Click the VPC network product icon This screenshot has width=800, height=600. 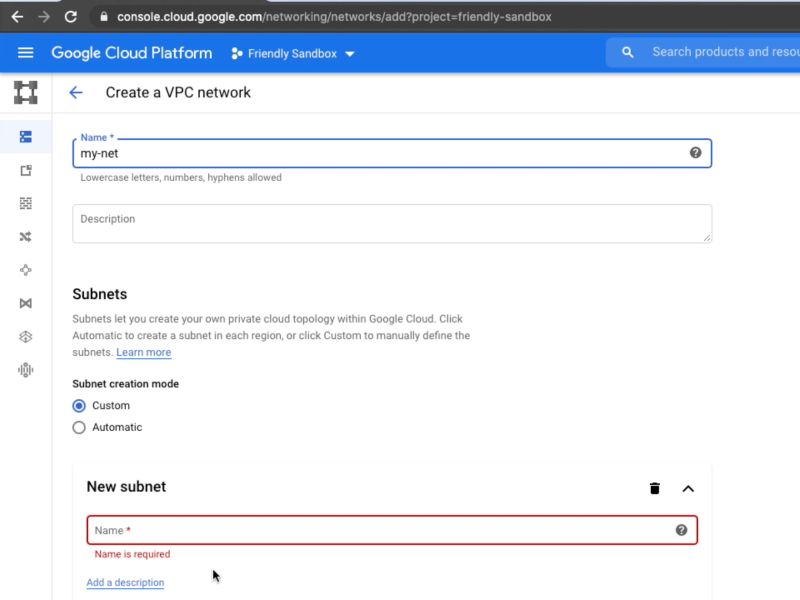click(x=26, y=92)
